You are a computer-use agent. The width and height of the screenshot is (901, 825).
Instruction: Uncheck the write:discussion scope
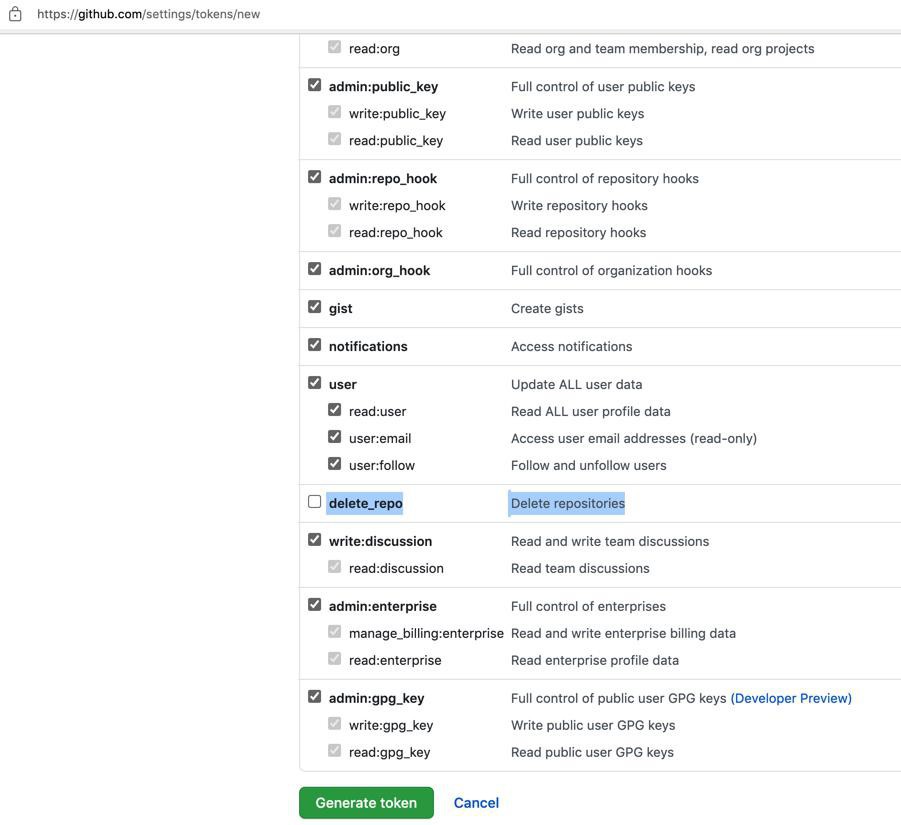(x=314, y=539)
